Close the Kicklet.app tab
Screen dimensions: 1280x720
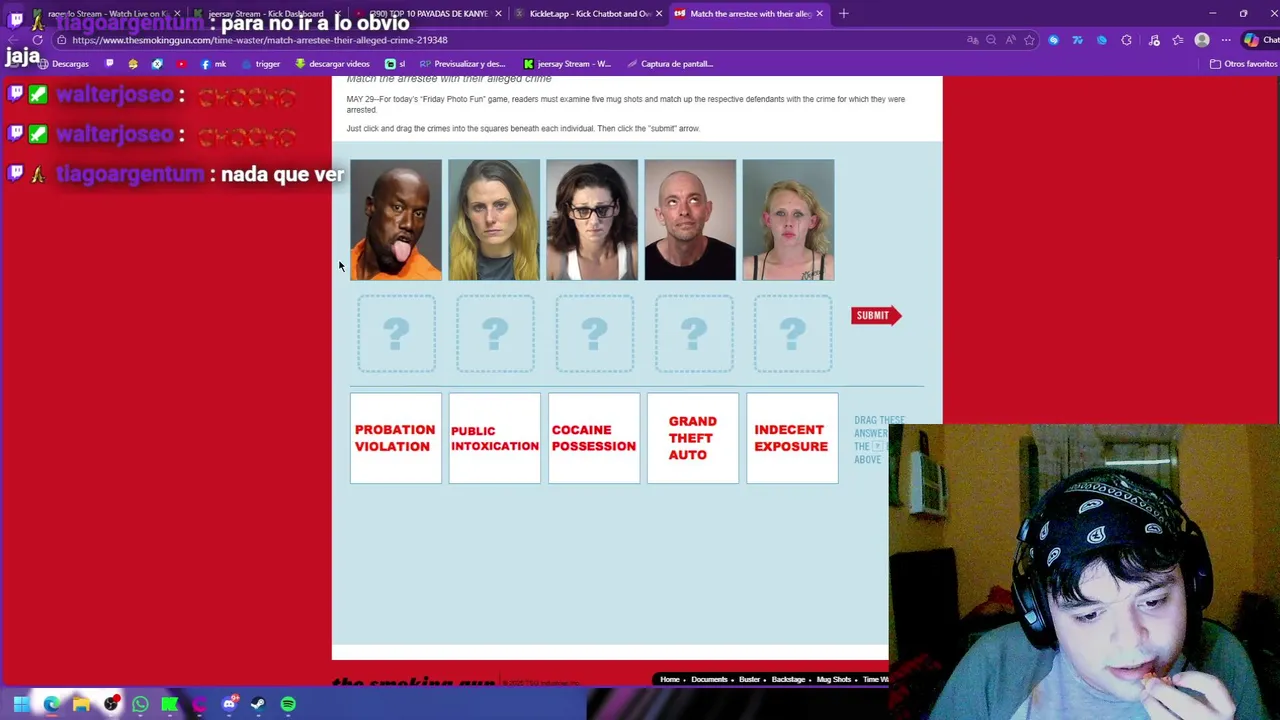(x=659, y=14)
